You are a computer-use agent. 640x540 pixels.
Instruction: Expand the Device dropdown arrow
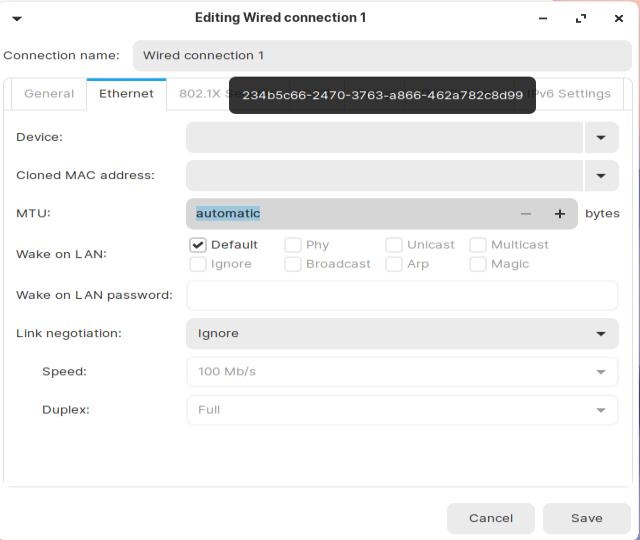point(601,138)
